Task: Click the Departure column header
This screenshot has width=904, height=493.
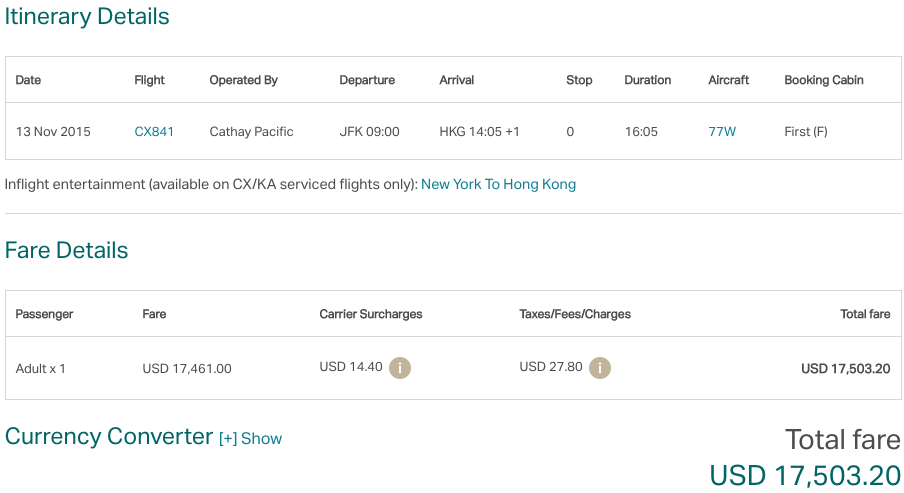Action: tap(367, 80)
